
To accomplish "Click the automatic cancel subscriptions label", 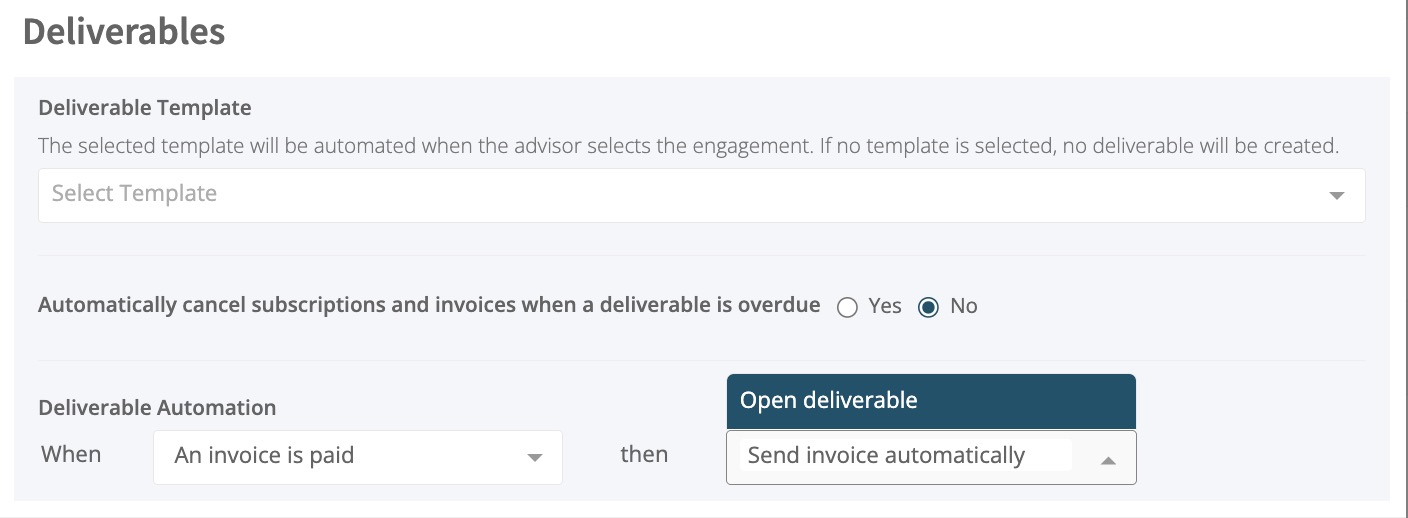I will [x=429, y=305].
